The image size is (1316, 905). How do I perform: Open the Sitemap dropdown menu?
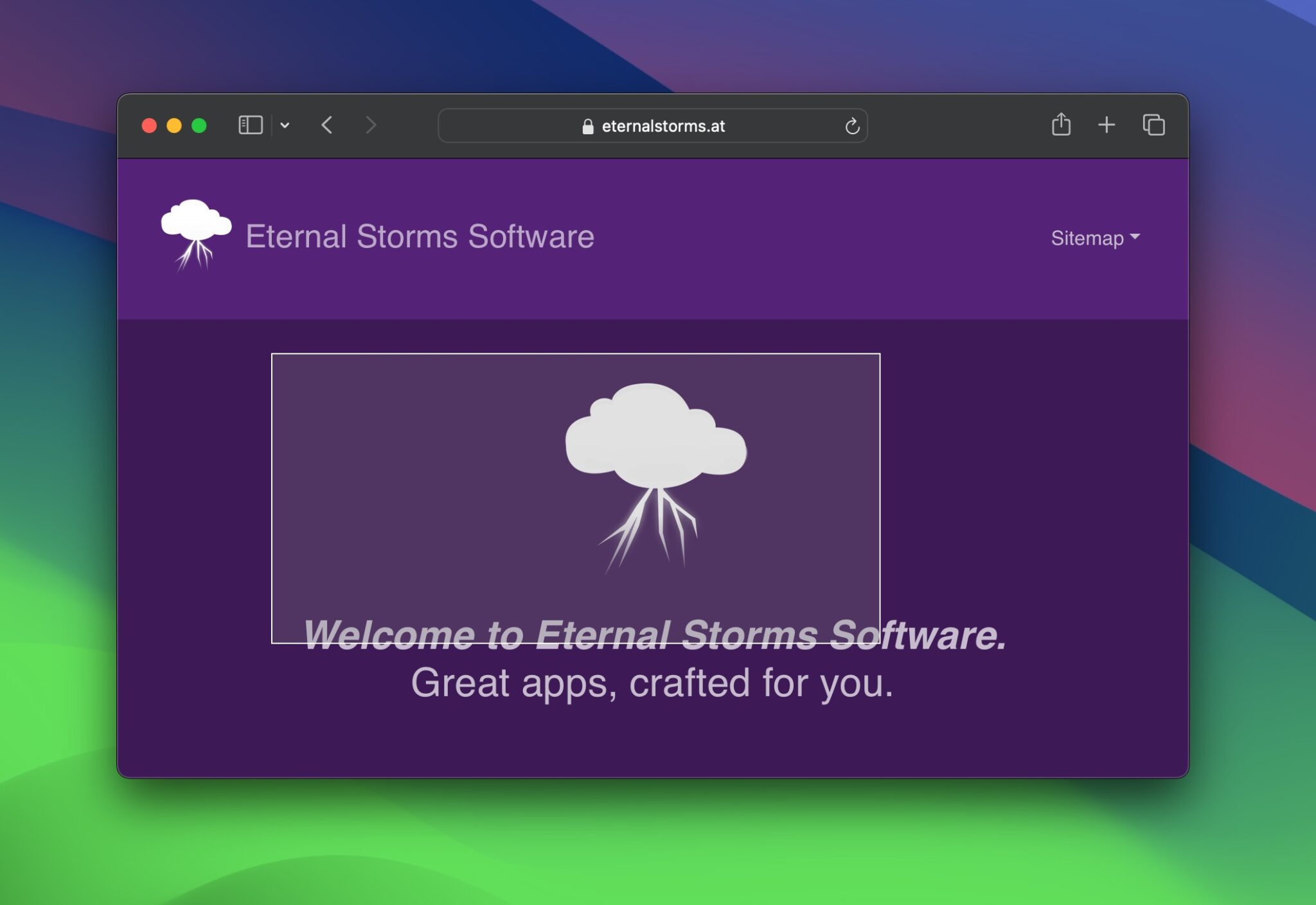pos(1095,238)
